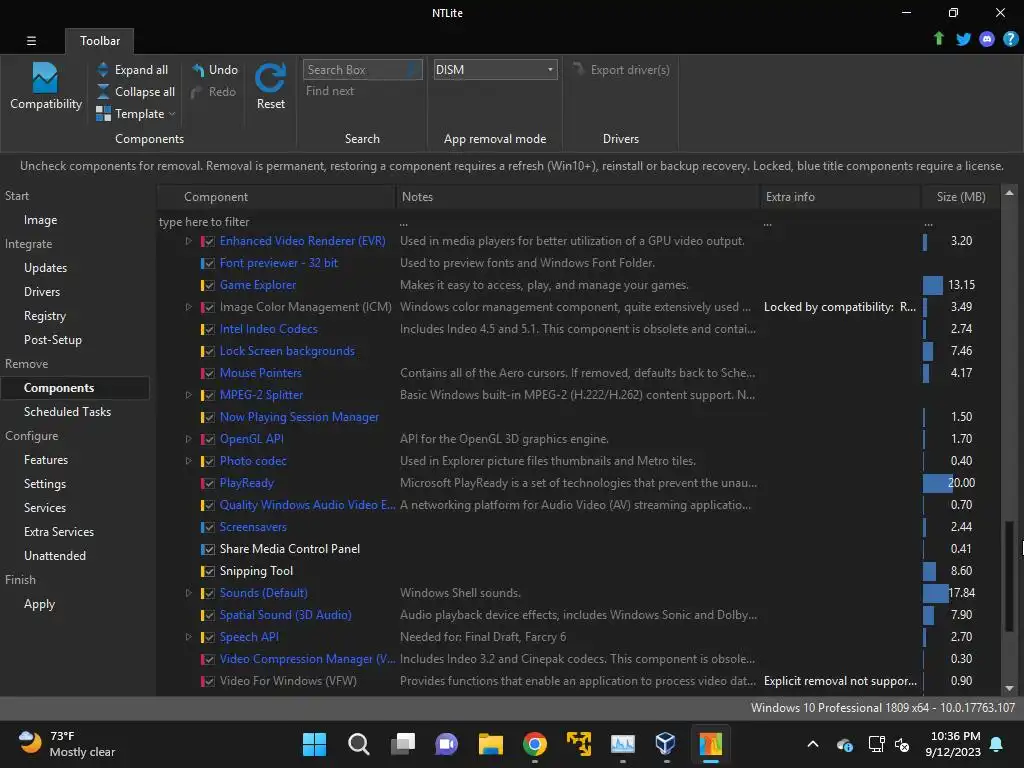This screenshot has height=768, width=1024.
Task: Go to the Registry page
Action: 45,316
